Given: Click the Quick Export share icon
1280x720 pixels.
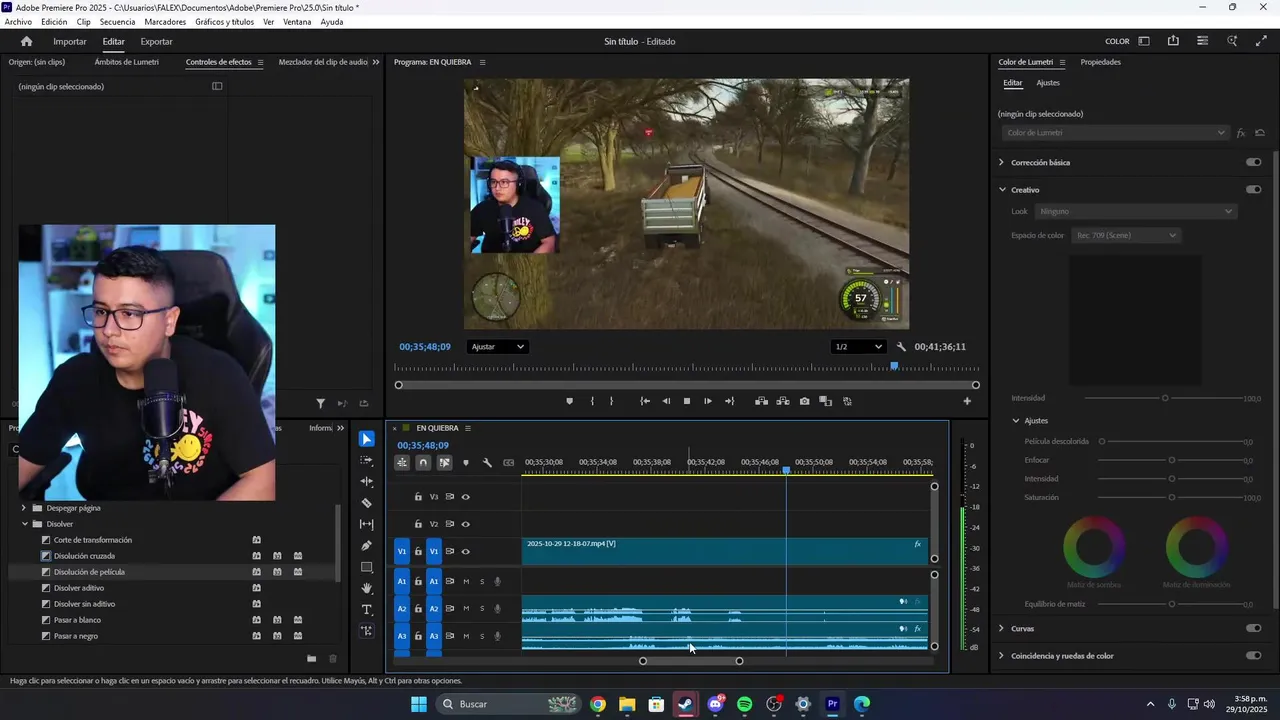Looking at the screenshot, I should pyautogui.click(x=1173, y=41).
